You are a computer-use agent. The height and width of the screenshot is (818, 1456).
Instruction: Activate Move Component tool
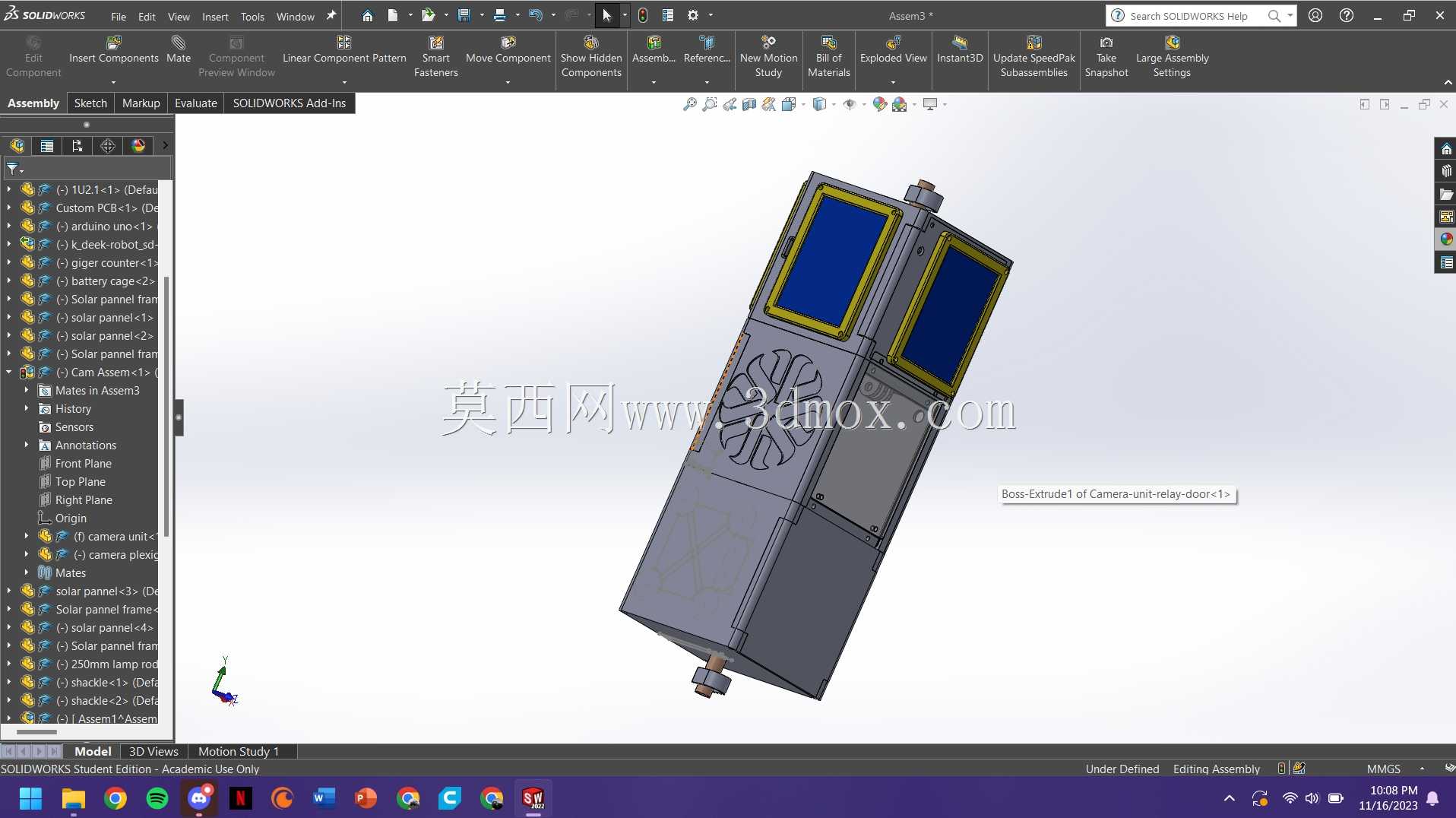point(508,49)
